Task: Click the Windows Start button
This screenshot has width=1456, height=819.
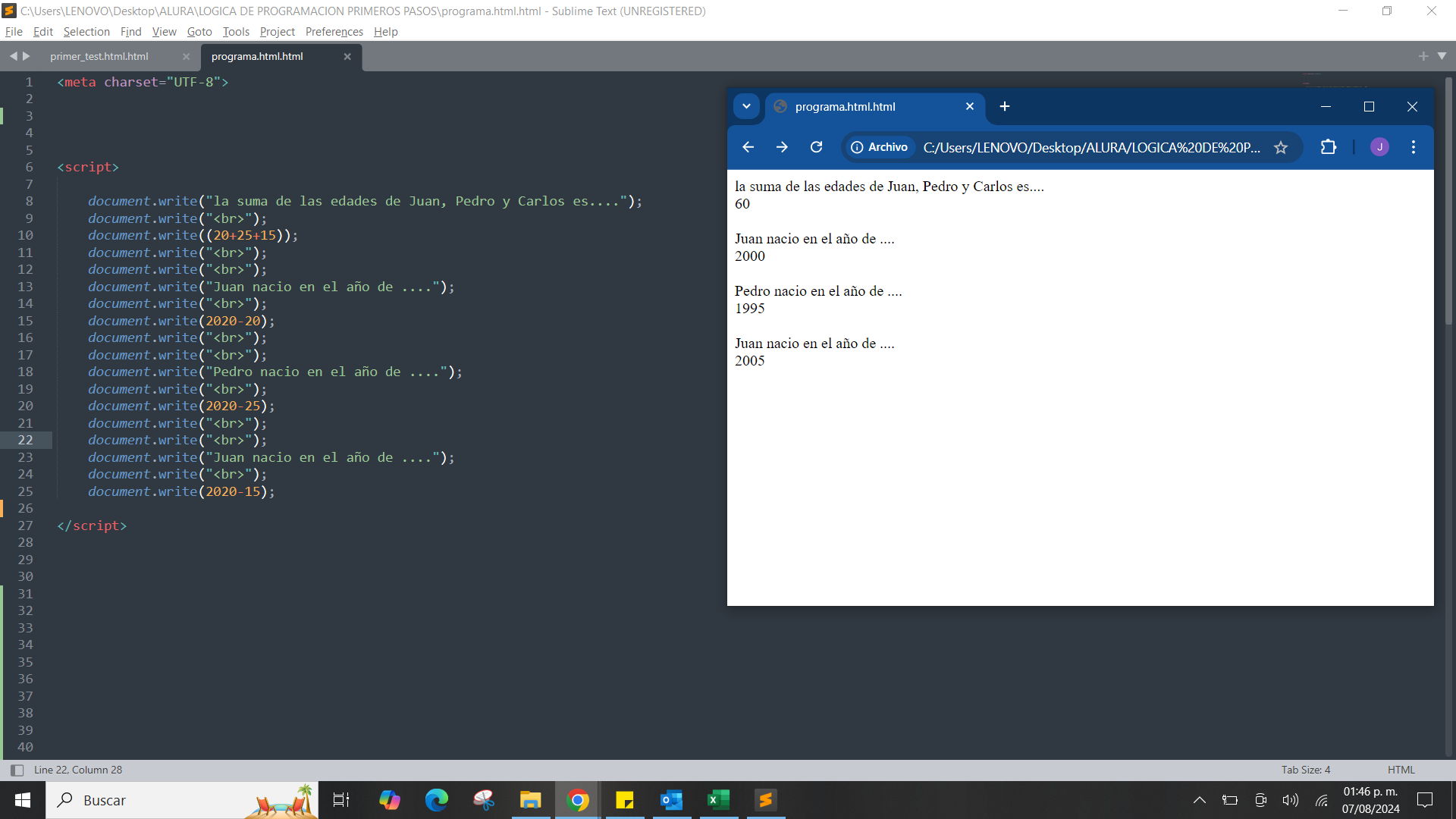Action: [x=23, y=800]
